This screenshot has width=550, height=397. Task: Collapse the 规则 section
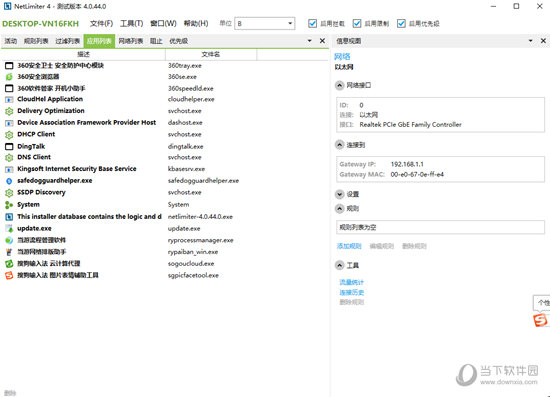pyautogui.click(x=340, y=209)
